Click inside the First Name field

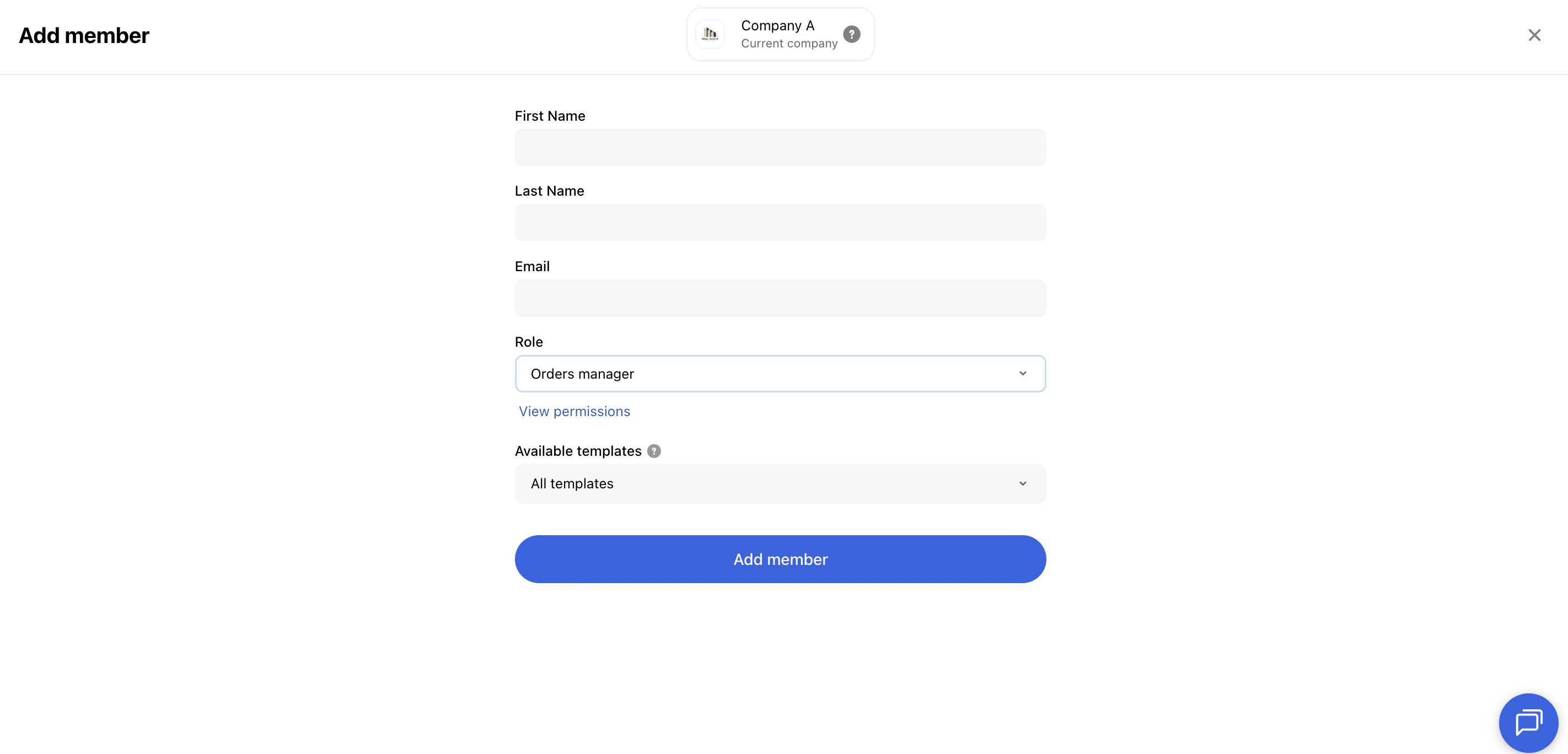(780, 147)
